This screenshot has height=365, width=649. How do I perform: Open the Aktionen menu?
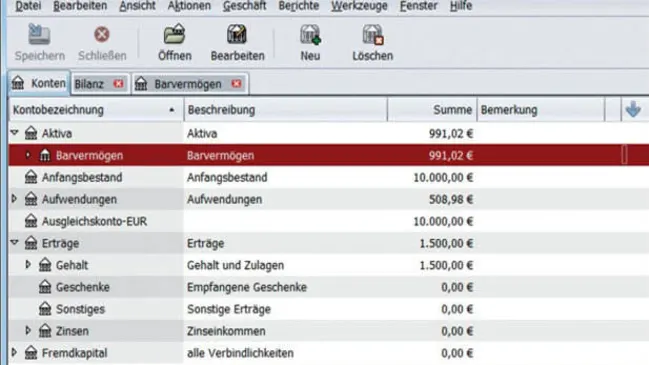[x=189, y=6]
